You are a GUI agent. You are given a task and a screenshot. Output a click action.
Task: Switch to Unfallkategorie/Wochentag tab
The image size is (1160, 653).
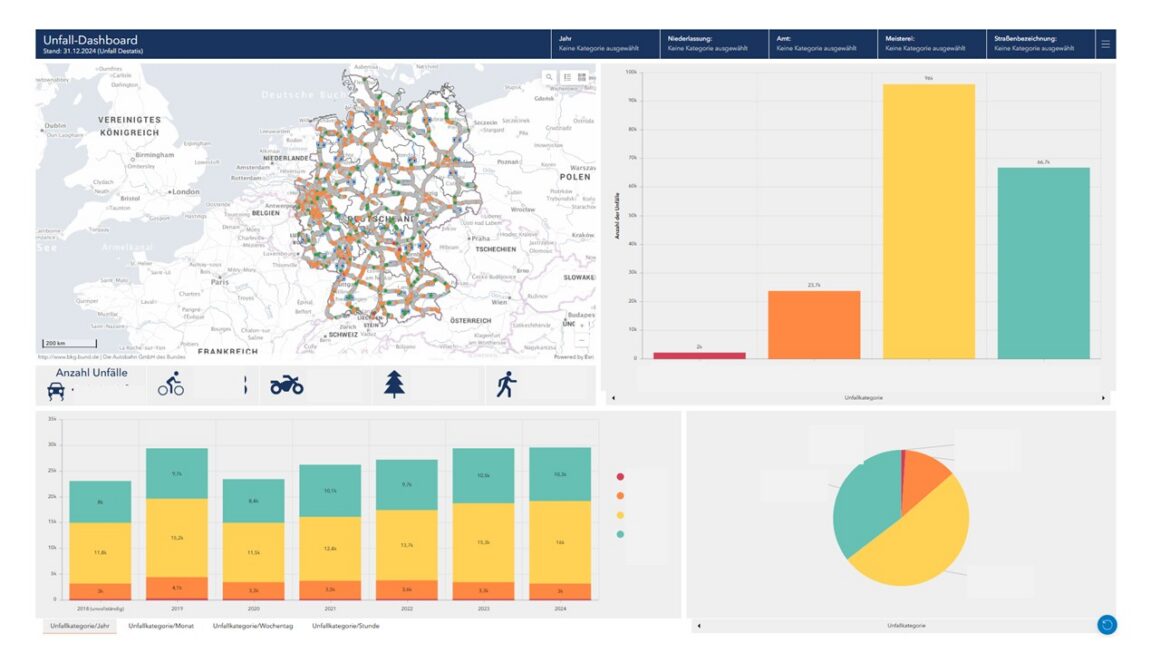click(253, 626)
